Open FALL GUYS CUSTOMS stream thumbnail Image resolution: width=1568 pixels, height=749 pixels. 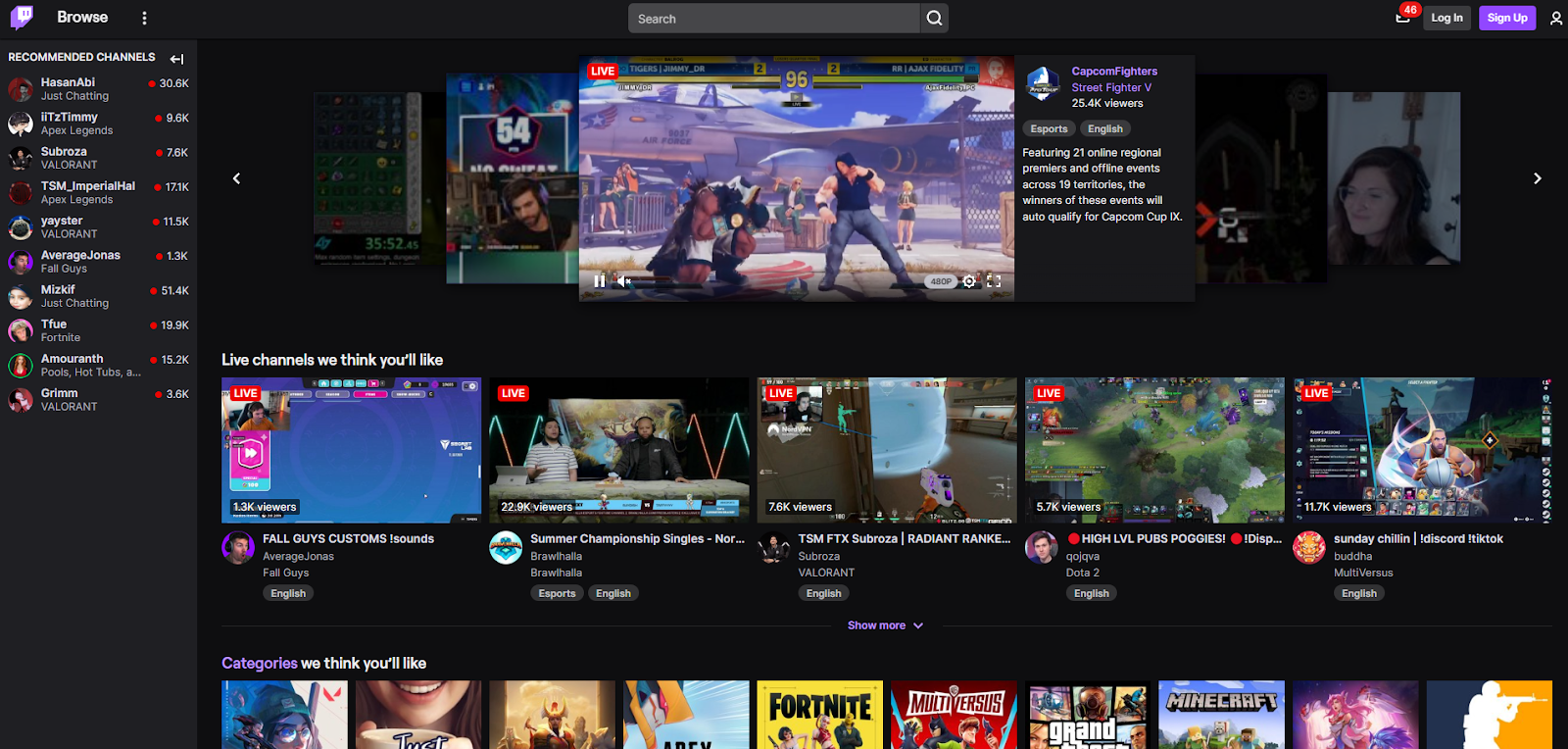coord(351,450)
